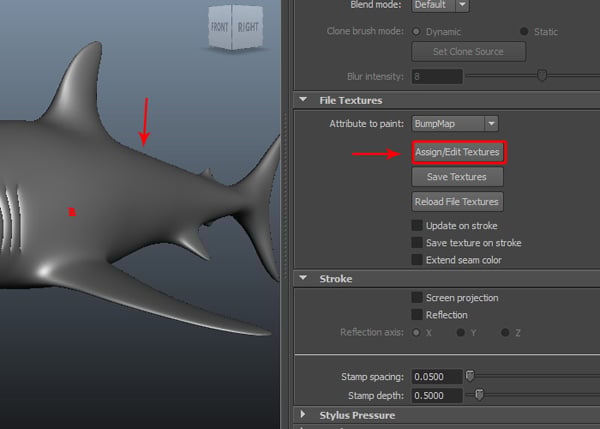Select Reflection axis Z radio button
The image size is (600, 429).
tap(505, 332)
